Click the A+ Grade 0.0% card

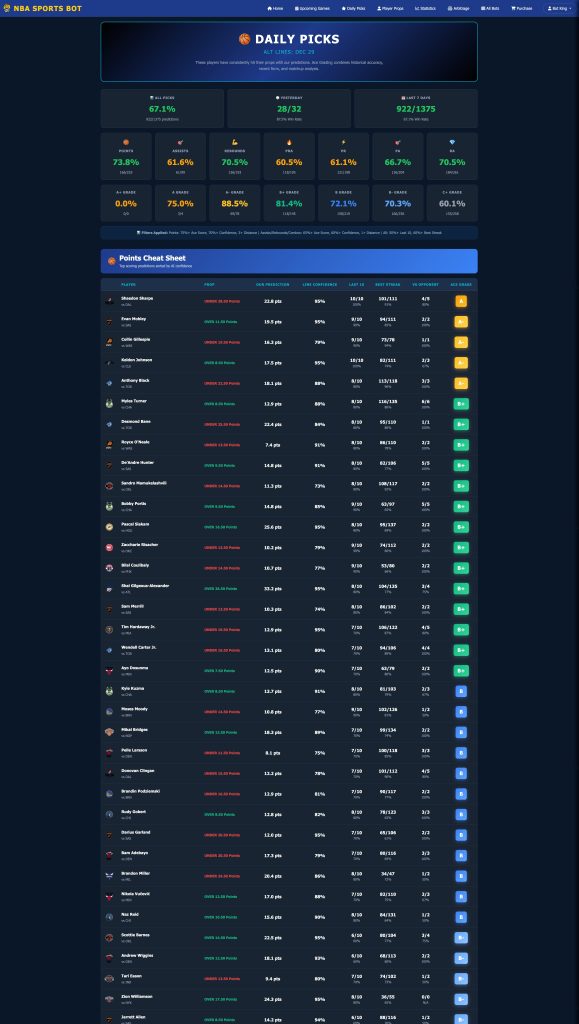[126, 203]
